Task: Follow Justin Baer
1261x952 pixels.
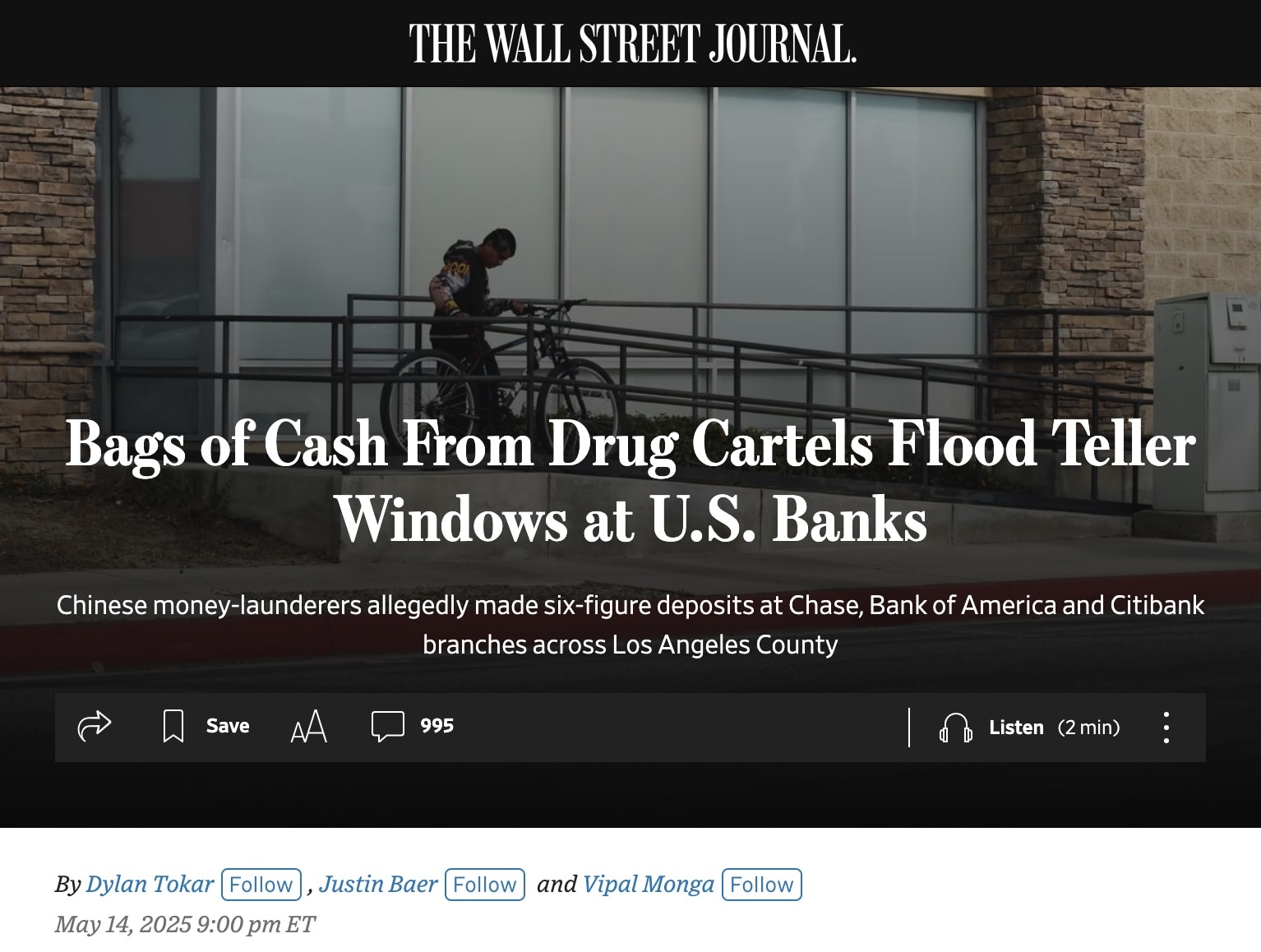Action: pyautogui.click(x=485, y=885)
